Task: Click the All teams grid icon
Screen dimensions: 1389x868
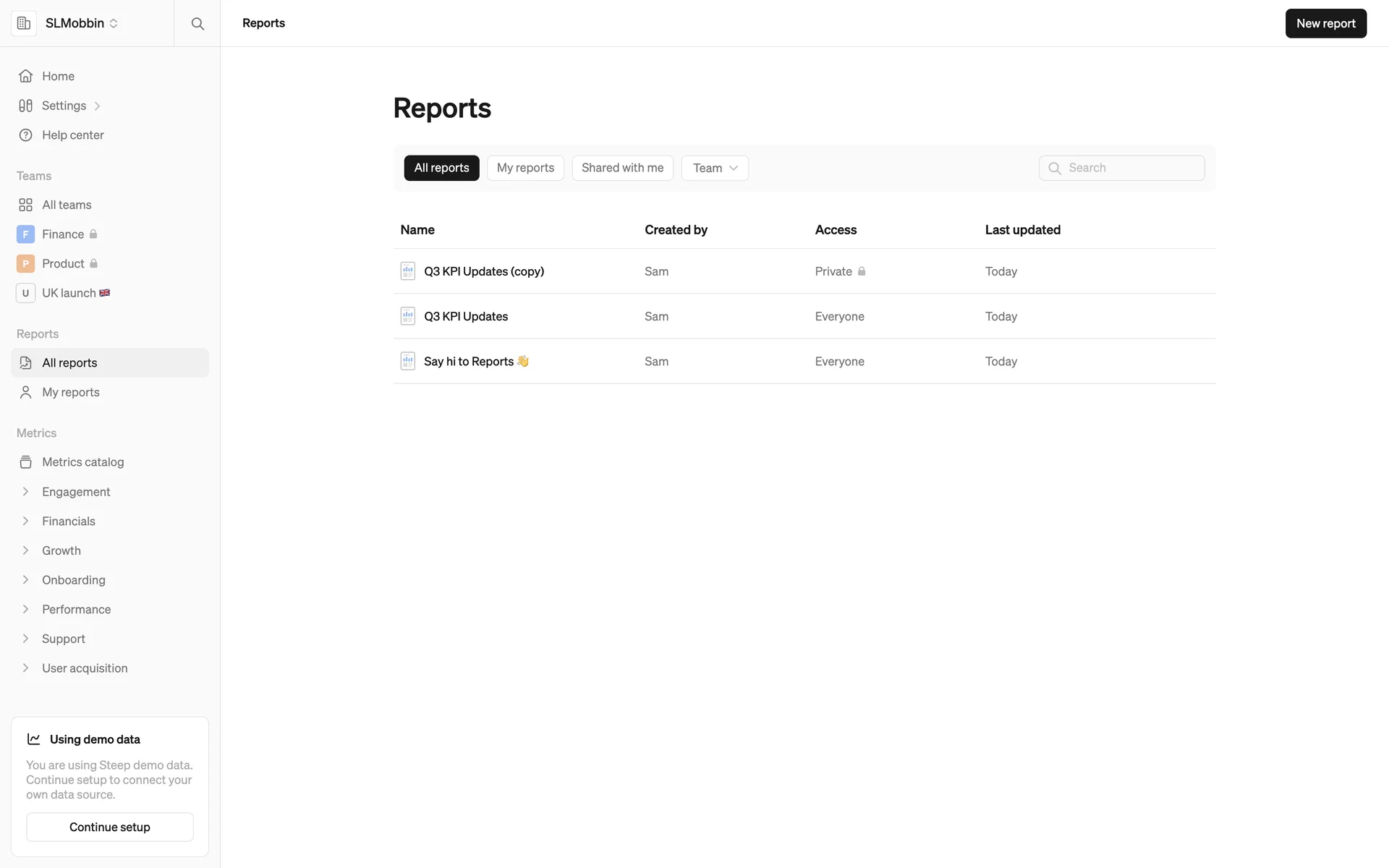Action: tap(25, 205)
